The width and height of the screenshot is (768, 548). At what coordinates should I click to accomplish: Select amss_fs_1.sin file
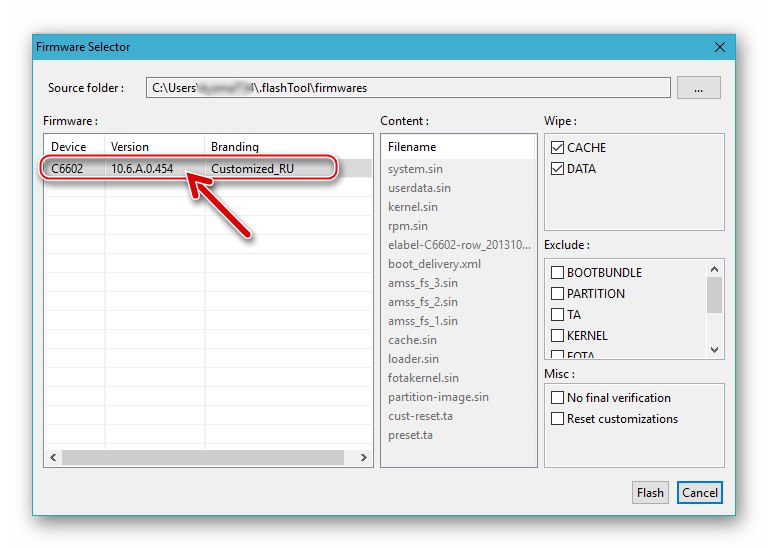(x=423, y=321)
